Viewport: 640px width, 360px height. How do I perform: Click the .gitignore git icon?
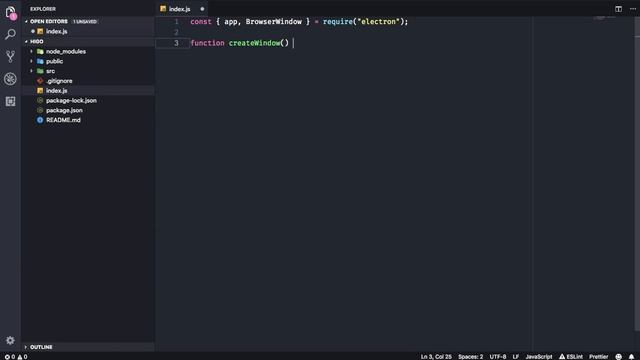(40, 81)
